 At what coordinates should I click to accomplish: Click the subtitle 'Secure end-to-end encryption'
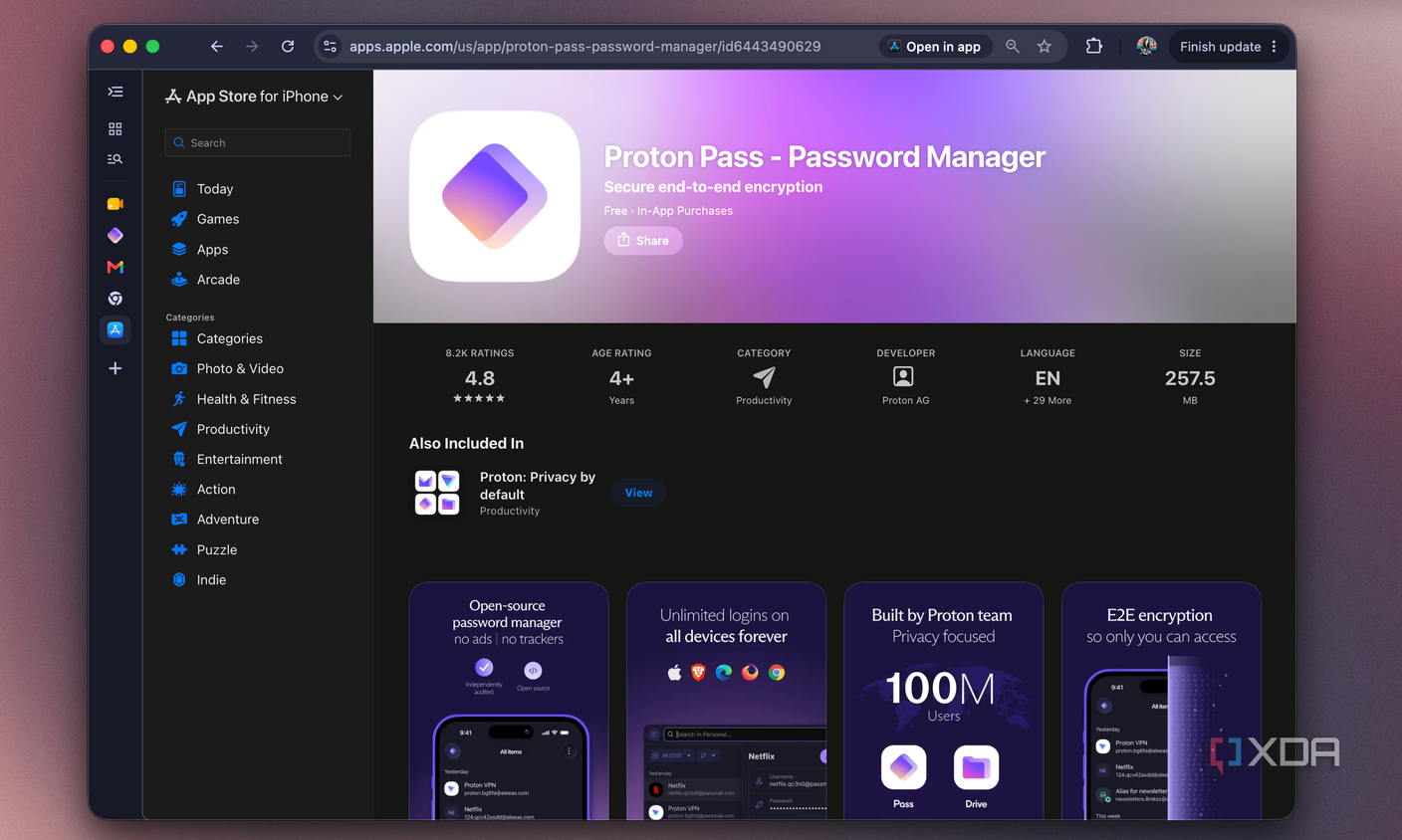click(x=714, y=187)
